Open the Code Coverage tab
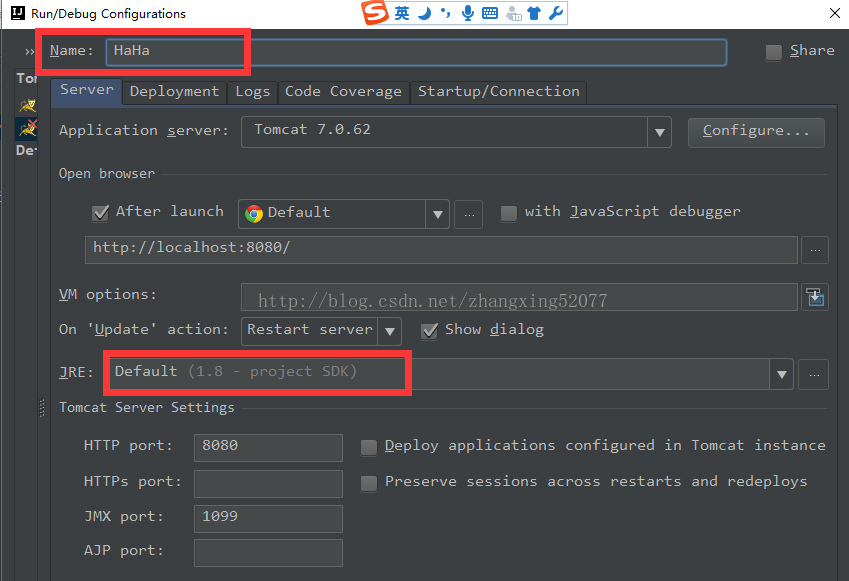 [343, 92]
